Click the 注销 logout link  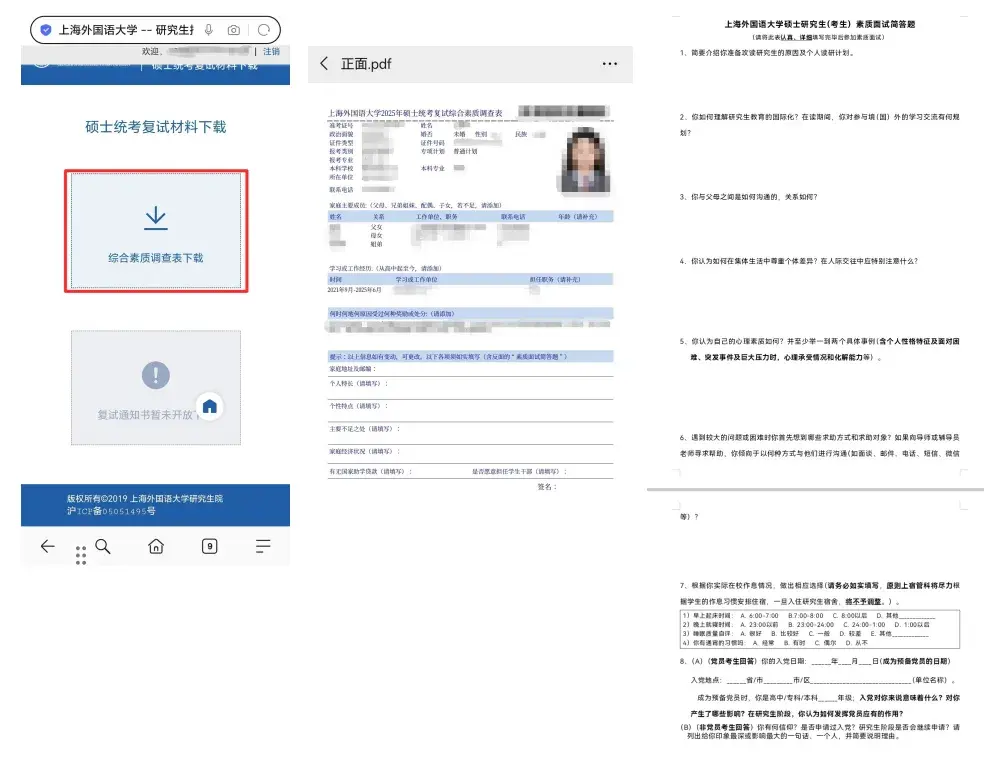click(x=271, y=51)
